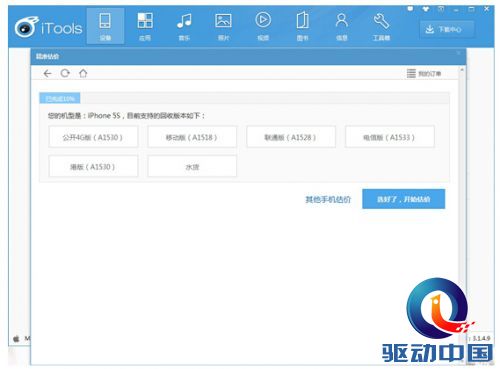Click the blue start valuation button
Viewport: 500px width, 369px height.
click(x=403, y=199)
